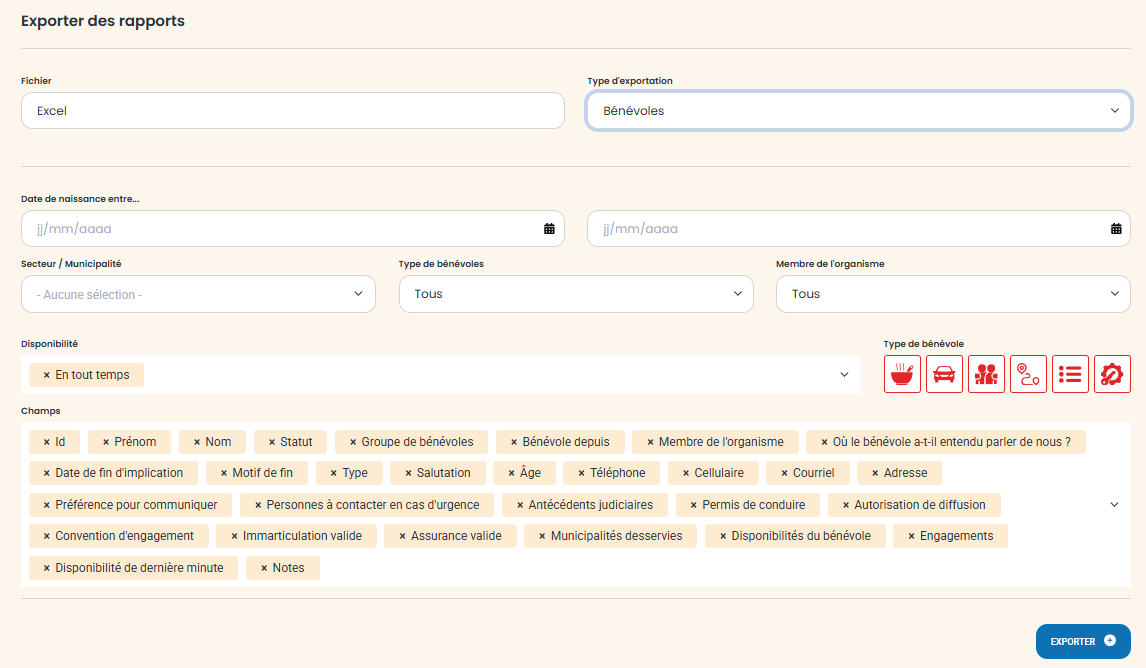Select the wrench gear volunteer type icon
Viewport: 1146px width, 668px height.
click(1112, 374)
